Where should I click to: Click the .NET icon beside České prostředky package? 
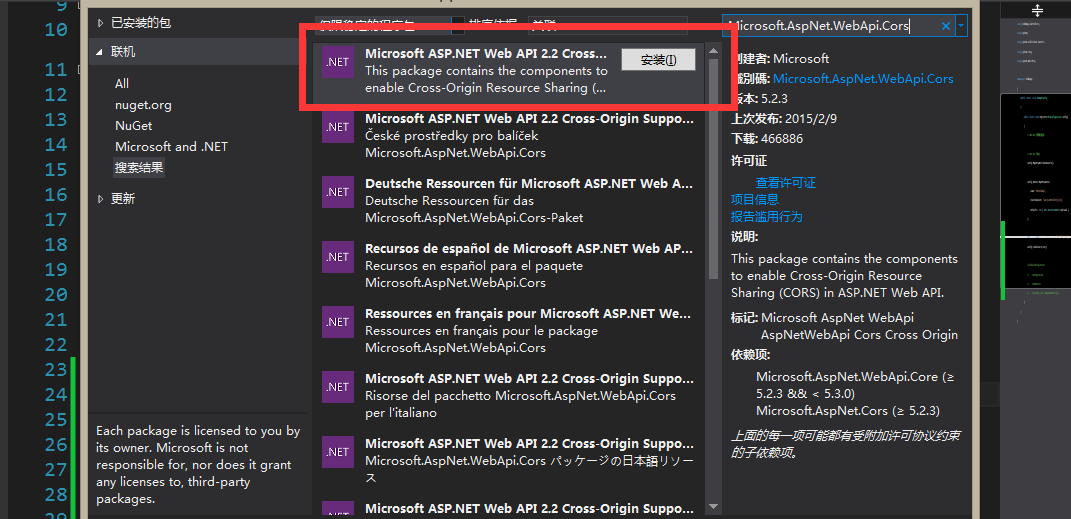point(338,127)
